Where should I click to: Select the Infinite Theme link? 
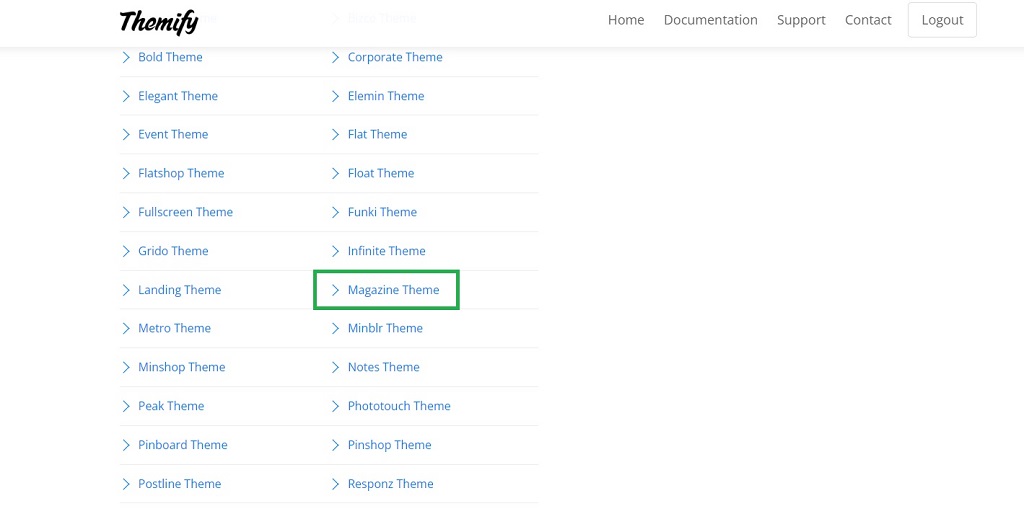(x=387, y=251)
